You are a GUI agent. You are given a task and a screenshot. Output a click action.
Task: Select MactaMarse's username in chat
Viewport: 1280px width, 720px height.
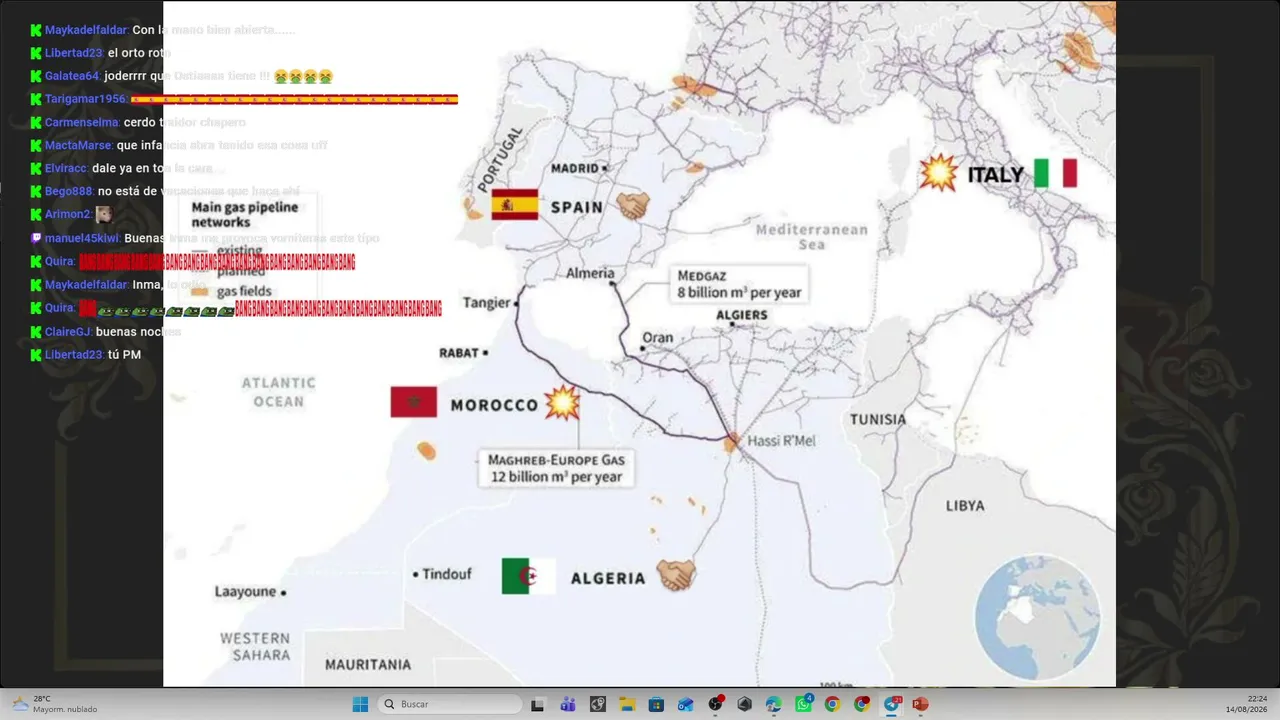78,145
